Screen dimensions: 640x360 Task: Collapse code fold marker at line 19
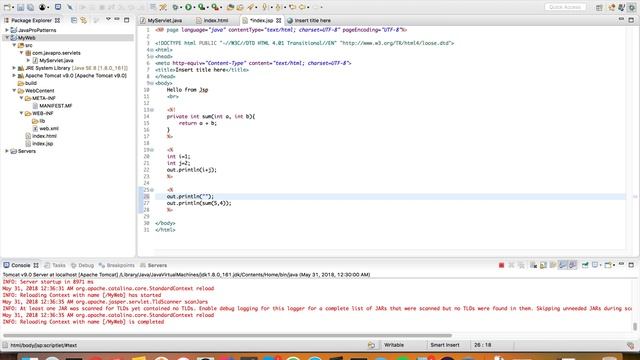click(x=152, y=150)
